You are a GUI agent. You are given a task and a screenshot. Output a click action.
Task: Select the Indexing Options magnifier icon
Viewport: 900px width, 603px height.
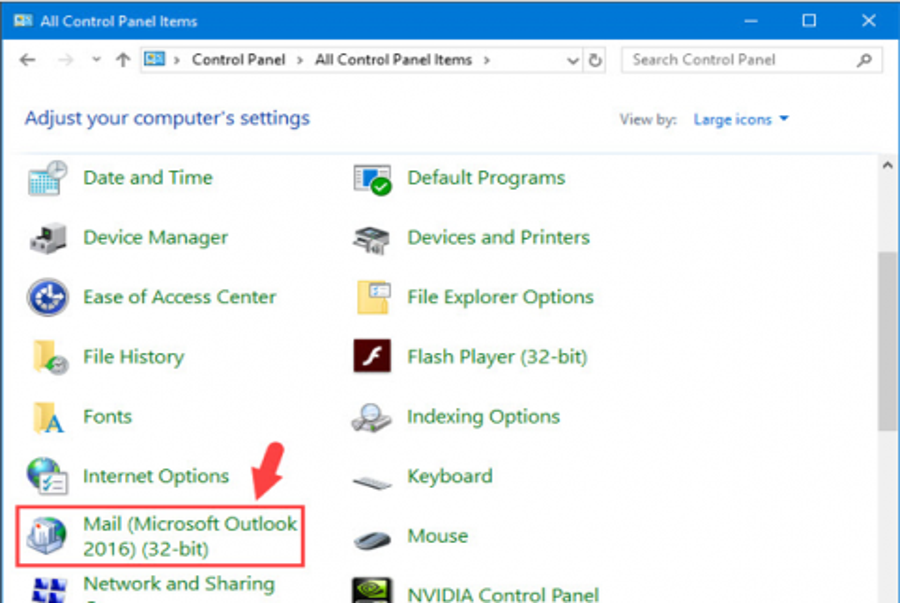pyautogui.click(x=372, y=417)
